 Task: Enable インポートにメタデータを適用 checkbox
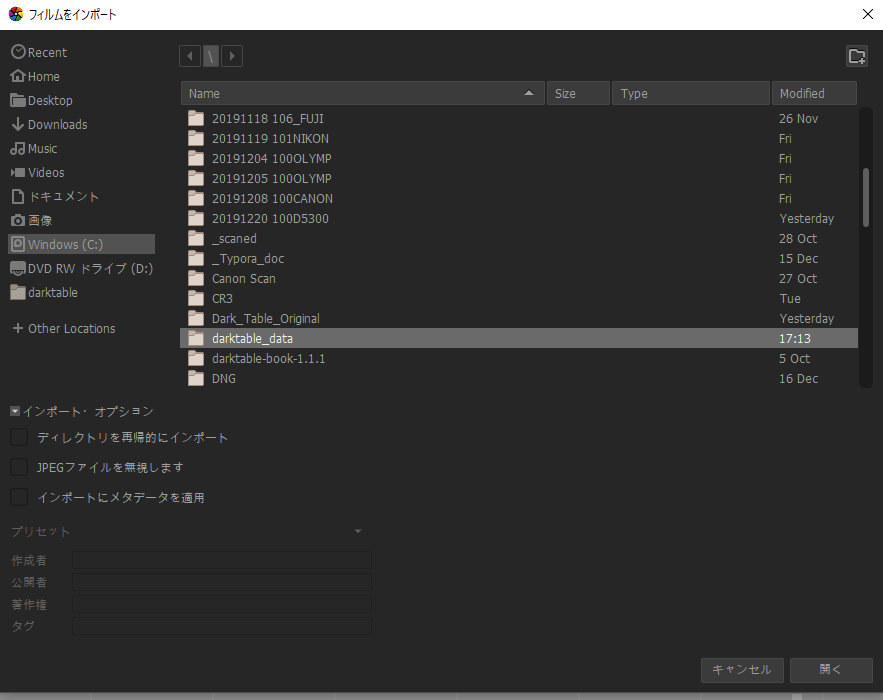[19, 497]
